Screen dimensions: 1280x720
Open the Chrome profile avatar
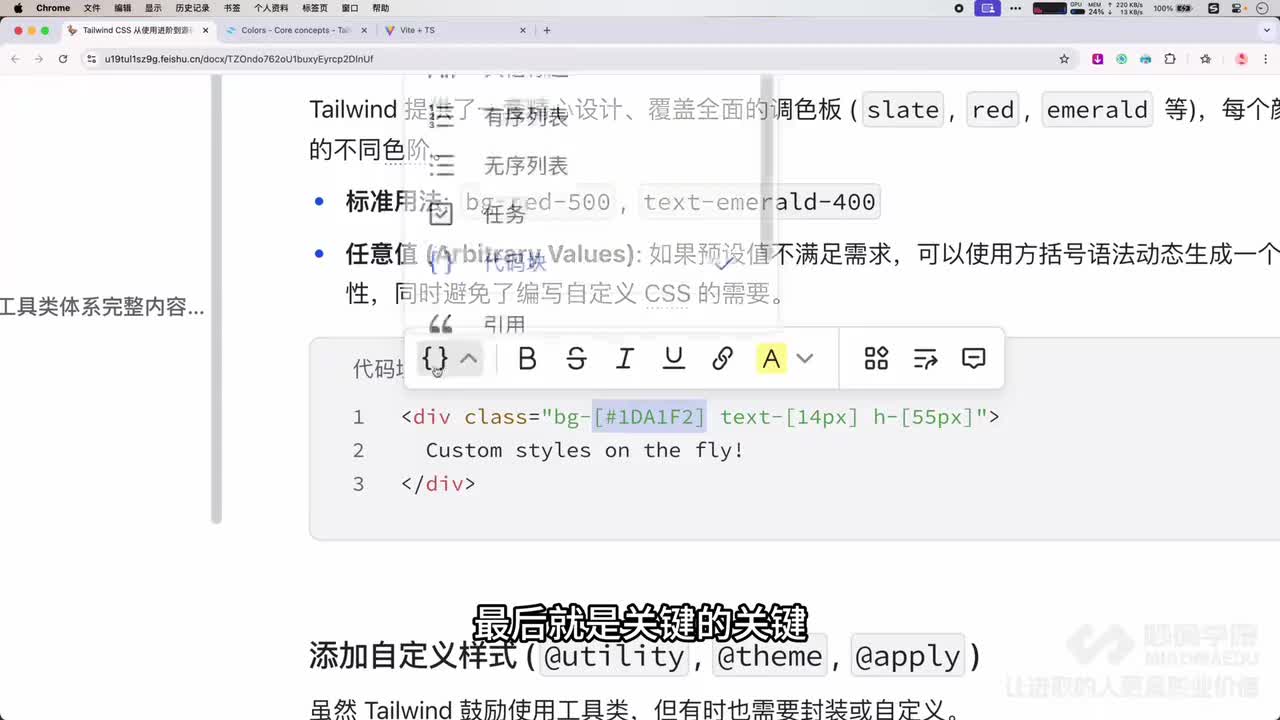coord(1242,59)
